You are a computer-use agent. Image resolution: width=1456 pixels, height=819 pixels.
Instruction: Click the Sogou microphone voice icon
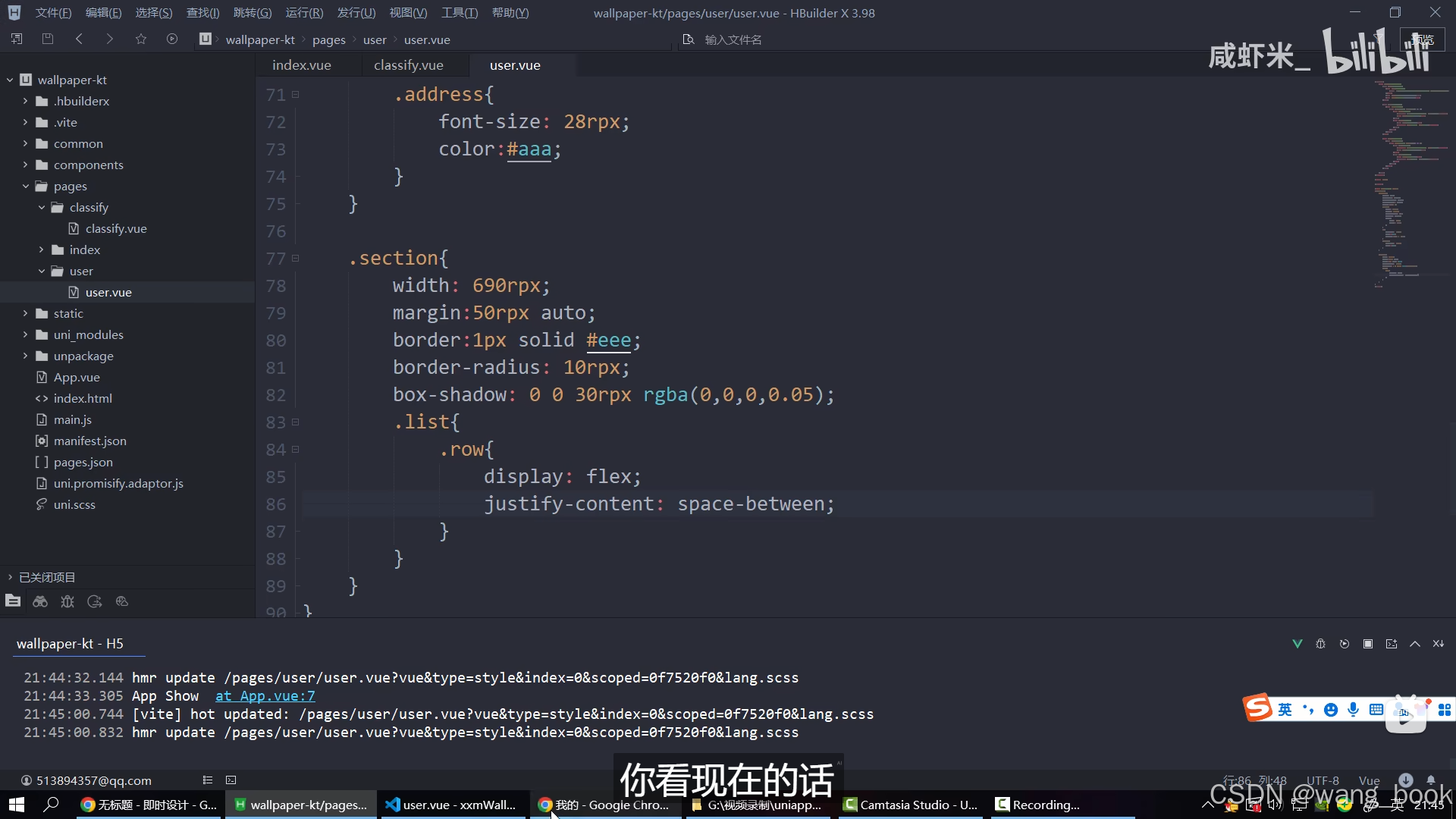click(1354, 710)
